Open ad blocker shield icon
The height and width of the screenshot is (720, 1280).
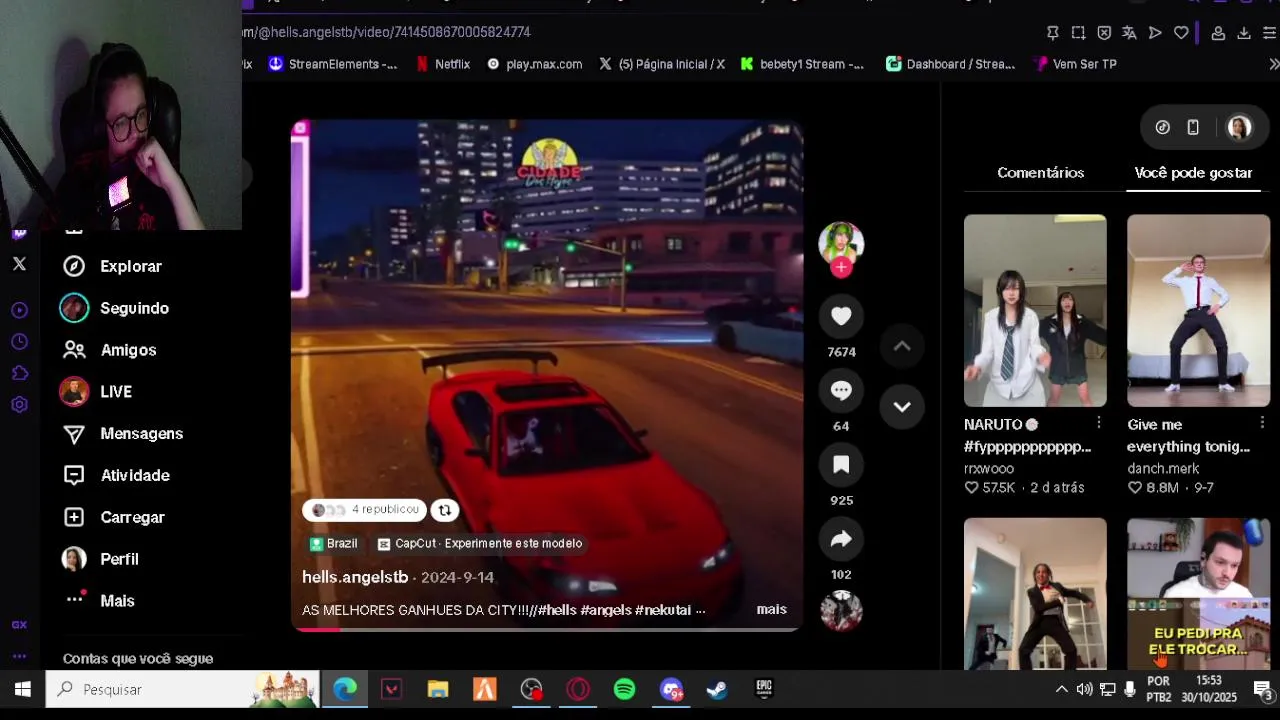1104,33
